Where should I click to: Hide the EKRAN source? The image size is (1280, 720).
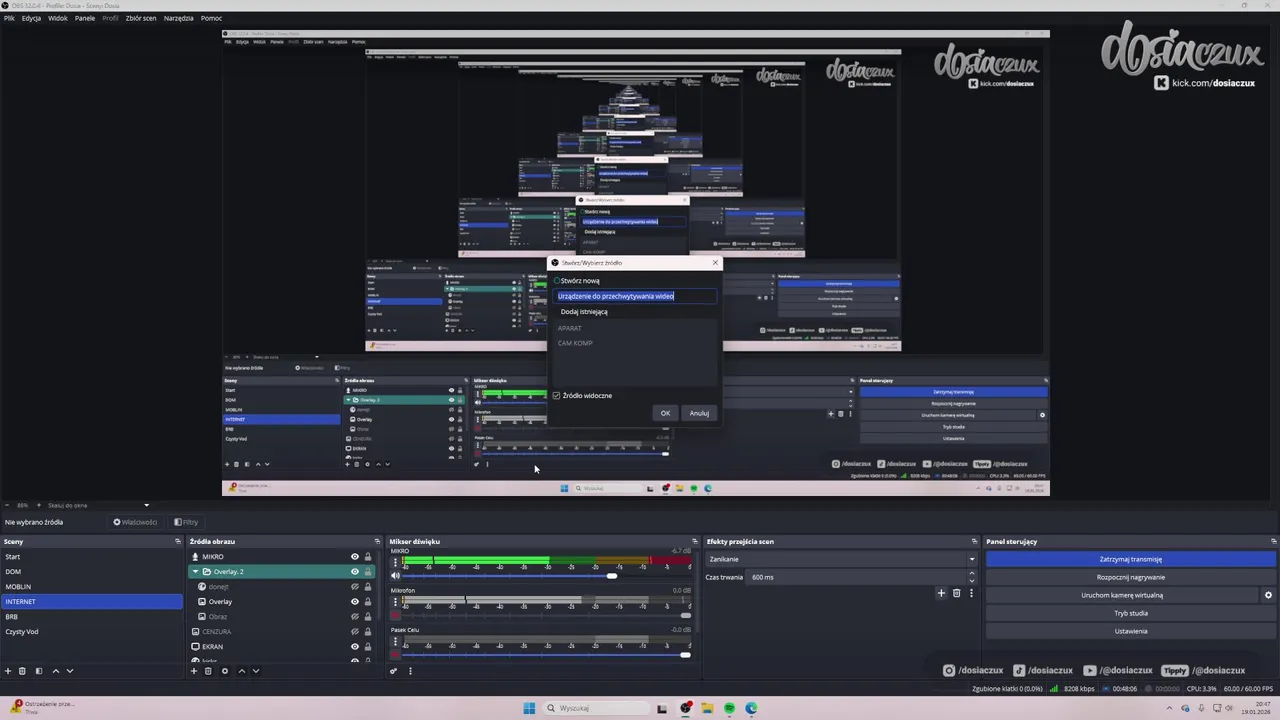coord(354,646)
